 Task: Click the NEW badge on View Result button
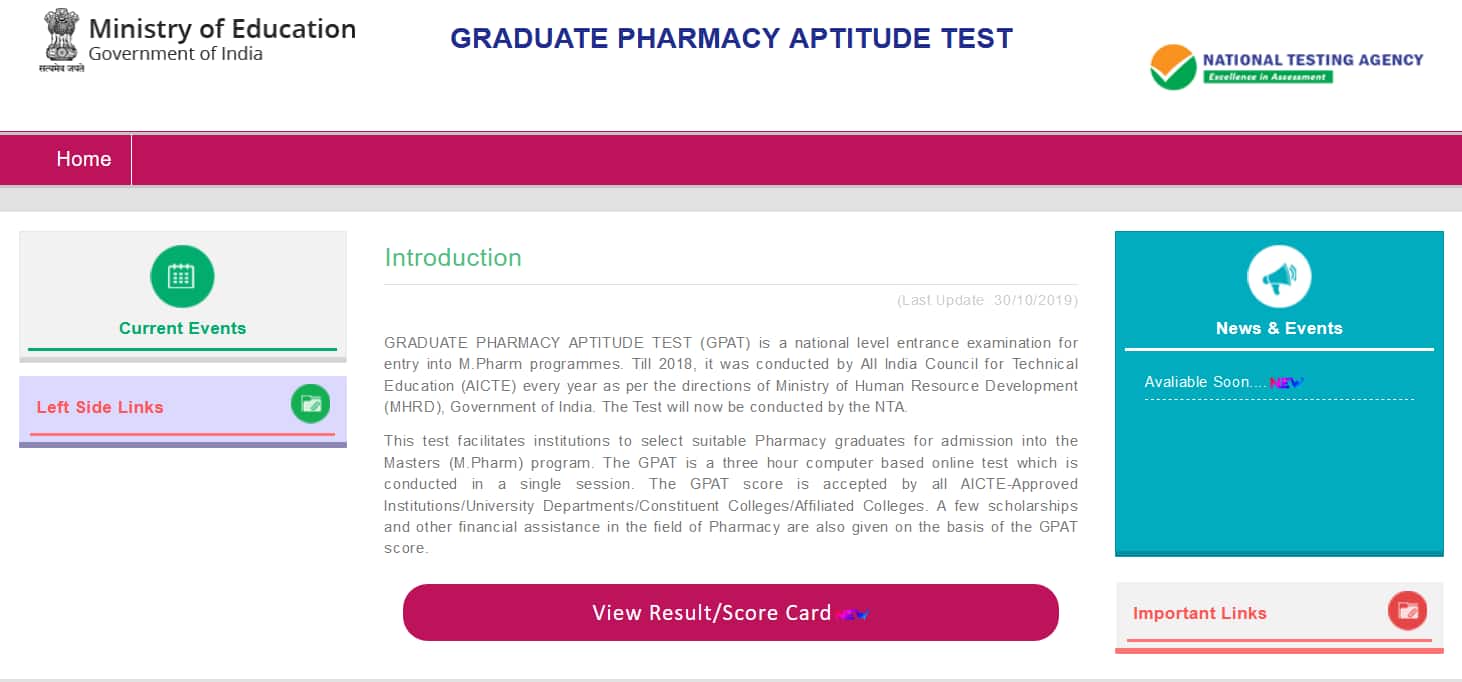(853, 614)
